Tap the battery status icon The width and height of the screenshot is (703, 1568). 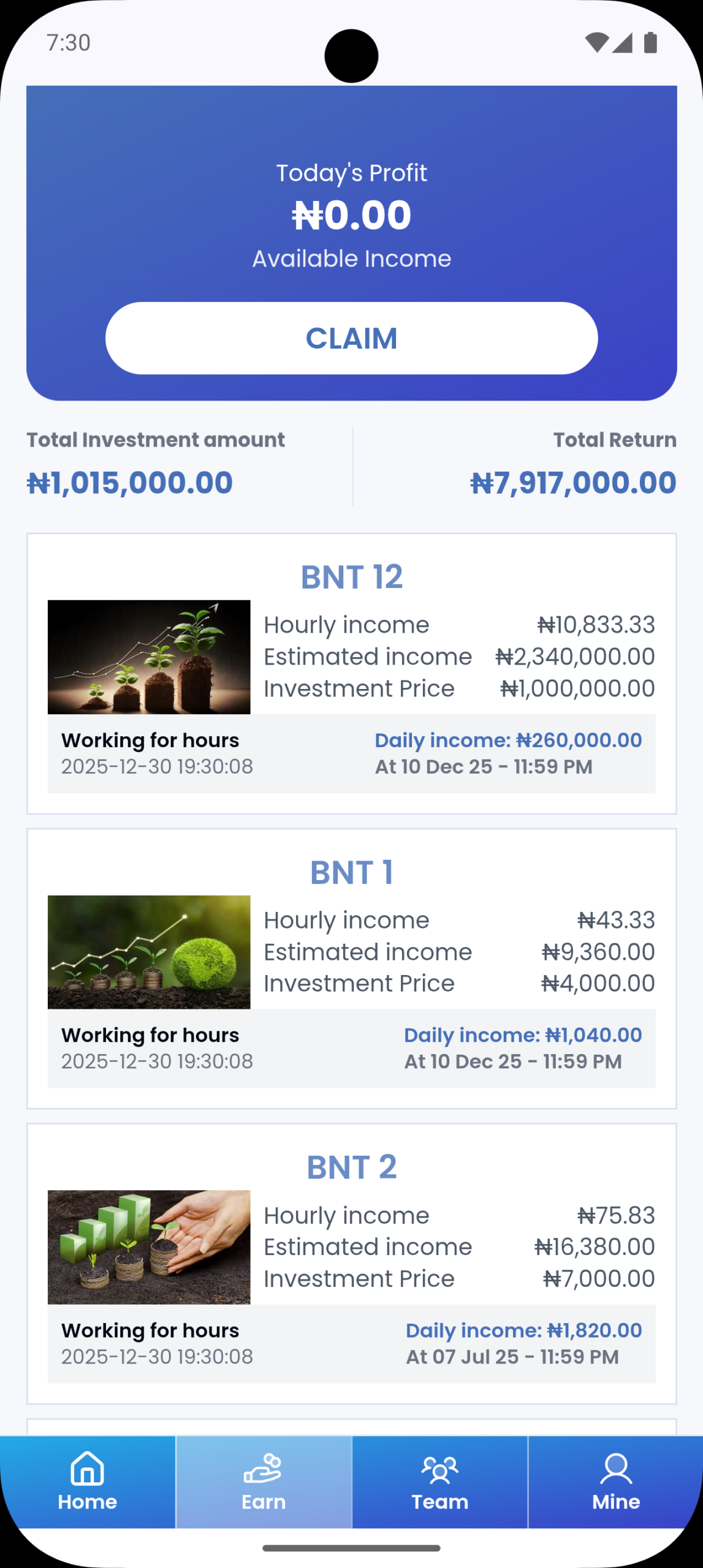[x=650, y=43]
